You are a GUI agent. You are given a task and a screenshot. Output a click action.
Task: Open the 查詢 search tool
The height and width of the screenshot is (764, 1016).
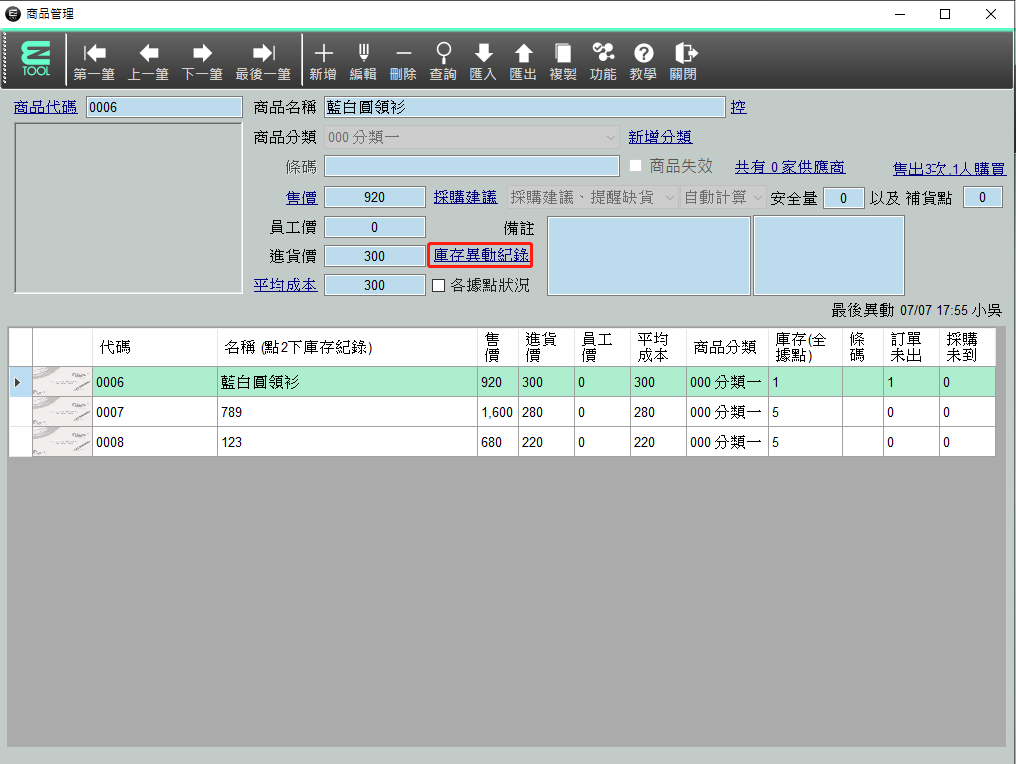443,61
